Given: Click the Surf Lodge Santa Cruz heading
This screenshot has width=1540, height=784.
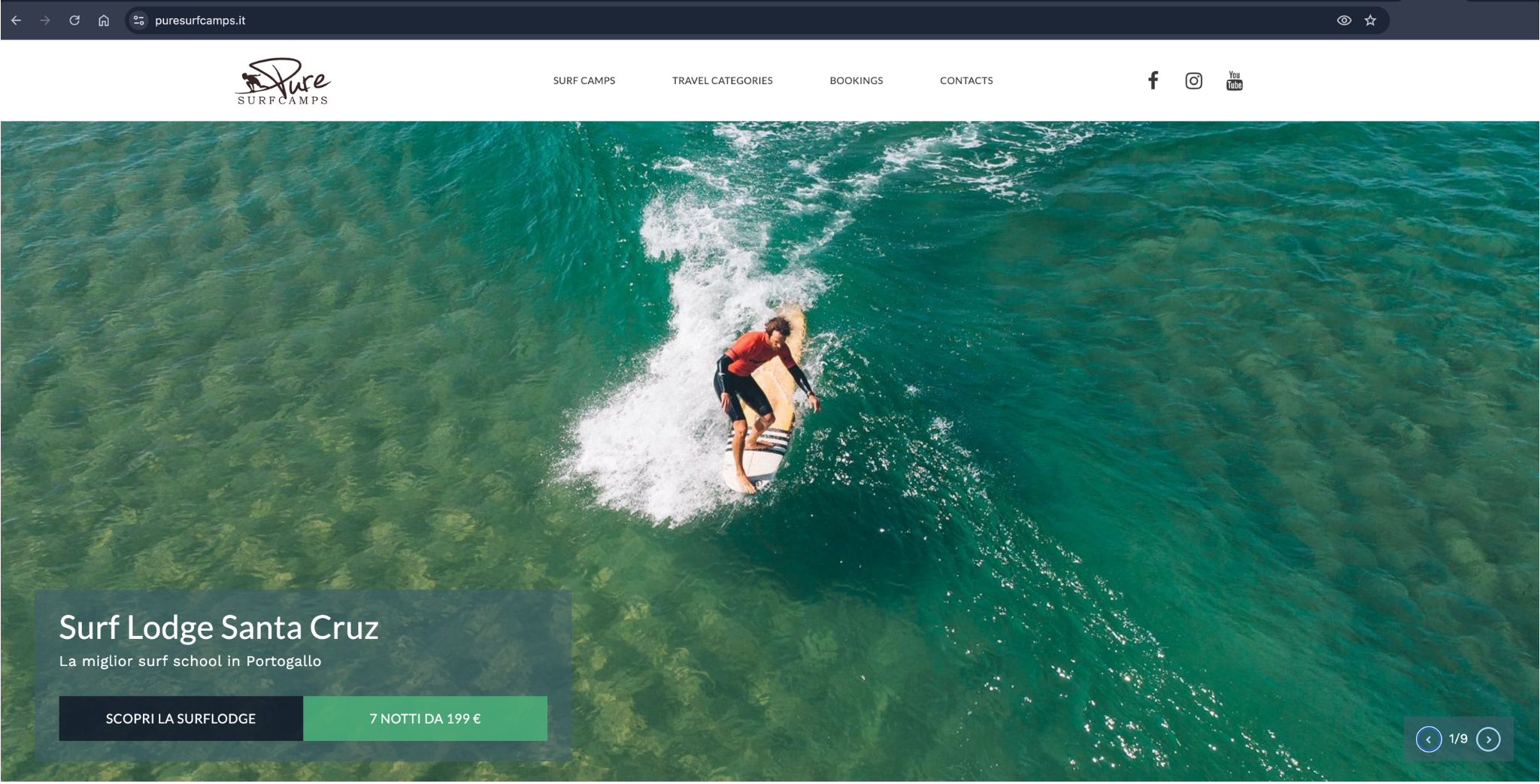Looking at the screenshot, I should point(219,628).
